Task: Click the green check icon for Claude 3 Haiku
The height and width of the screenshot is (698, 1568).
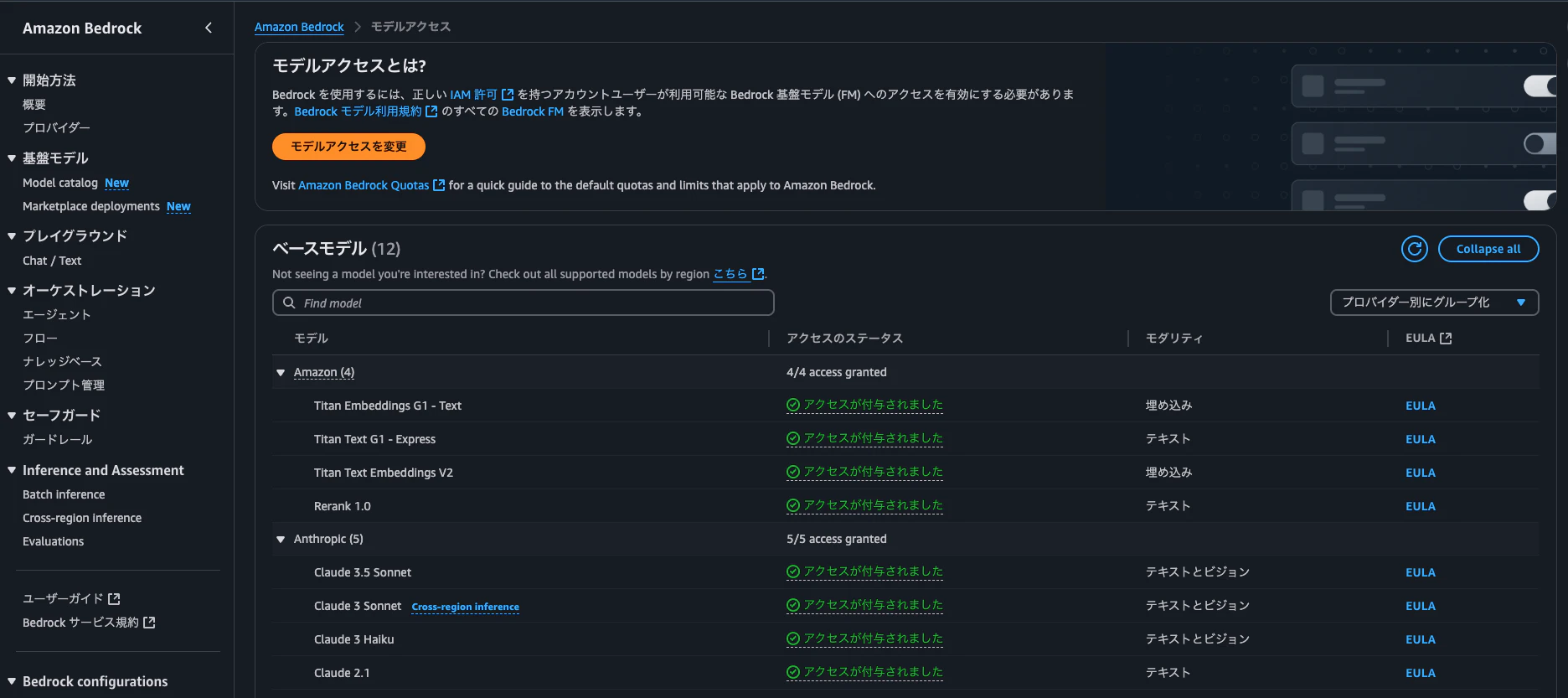Action: [x=793, y=639]
